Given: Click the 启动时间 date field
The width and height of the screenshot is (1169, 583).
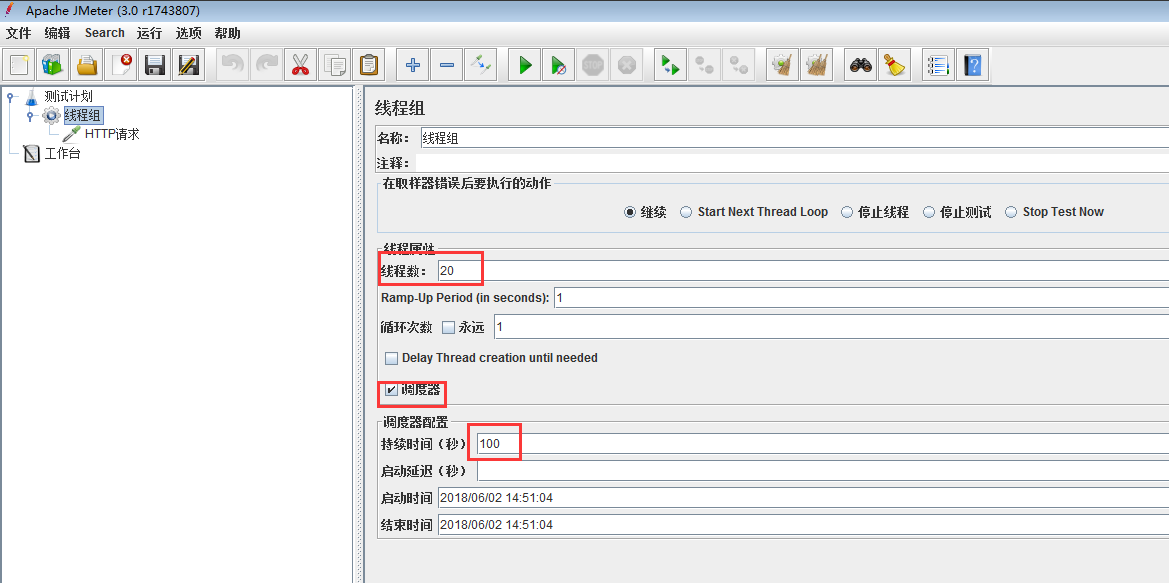Looking at the screenshot, I should pos(803,497).
